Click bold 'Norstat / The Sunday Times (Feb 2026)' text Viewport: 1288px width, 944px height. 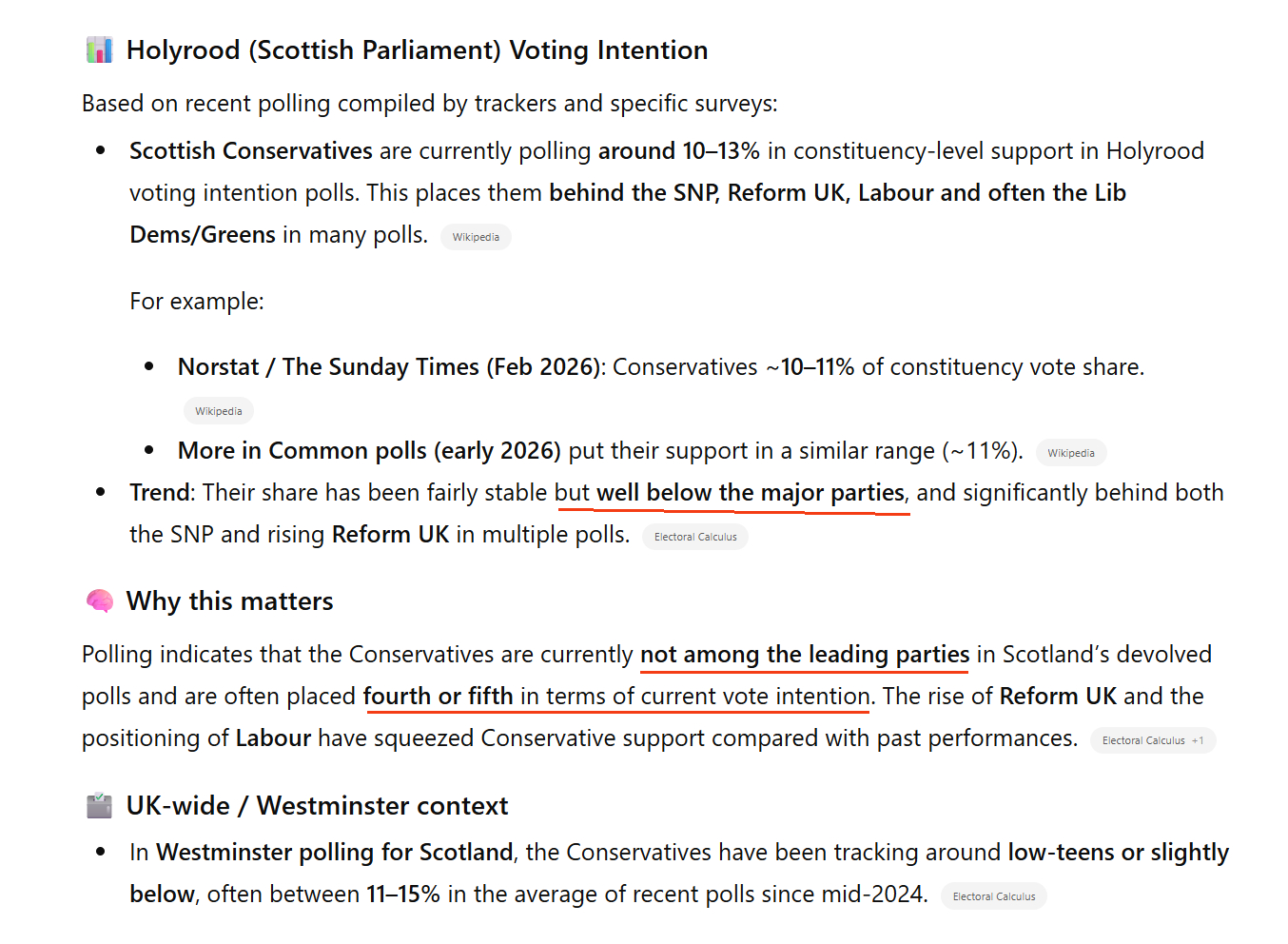click(x=390, y=367)
